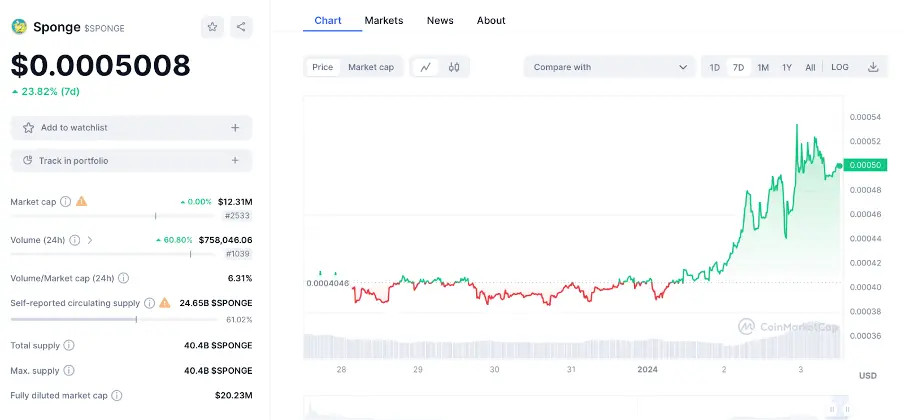Click Add to watchlist button
The image size is (904, 420).
(x=131, y=128)
